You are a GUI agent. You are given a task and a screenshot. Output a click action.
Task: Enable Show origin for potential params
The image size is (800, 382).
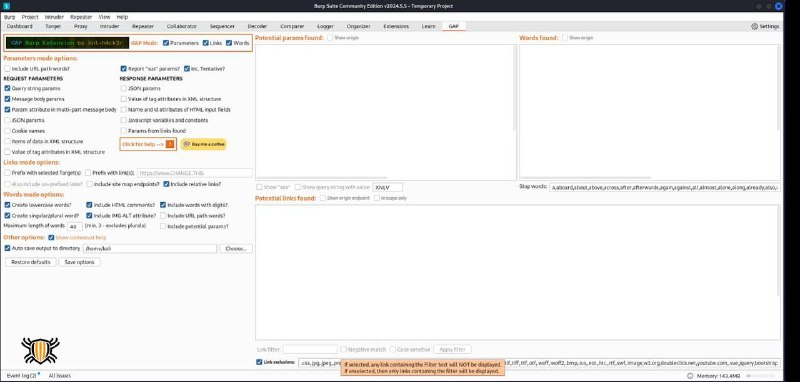[330, 38]
